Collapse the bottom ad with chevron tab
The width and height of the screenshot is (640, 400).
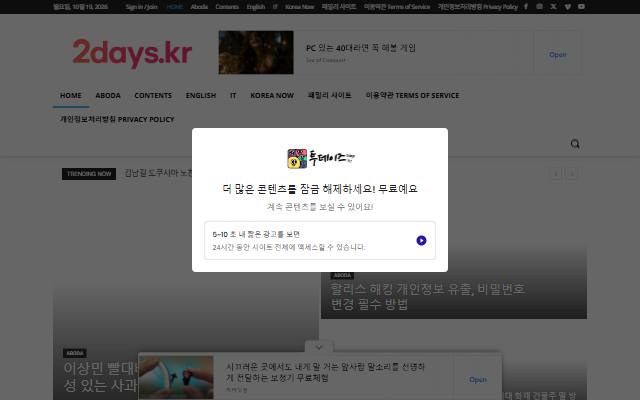pos(319,347)
